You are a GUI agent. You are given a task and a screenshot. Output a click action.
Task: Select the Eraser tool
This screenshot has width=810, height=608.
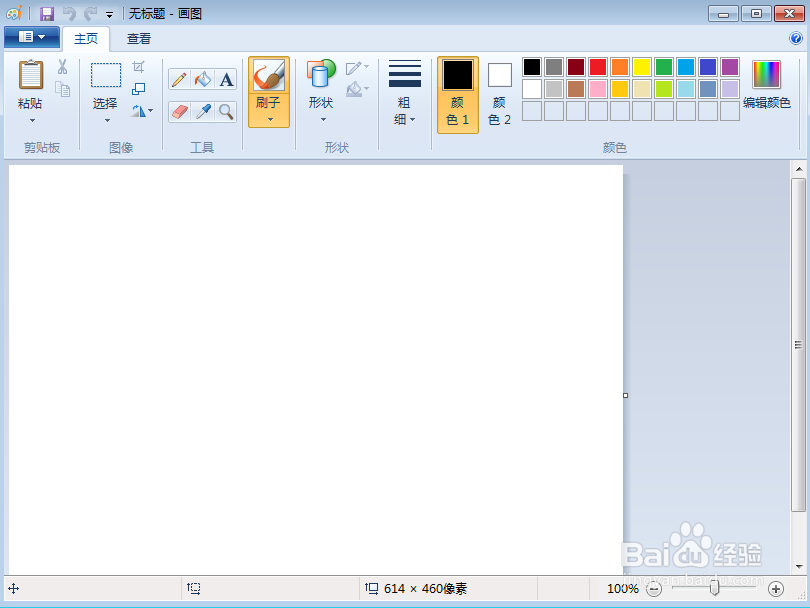pos(179,112)
